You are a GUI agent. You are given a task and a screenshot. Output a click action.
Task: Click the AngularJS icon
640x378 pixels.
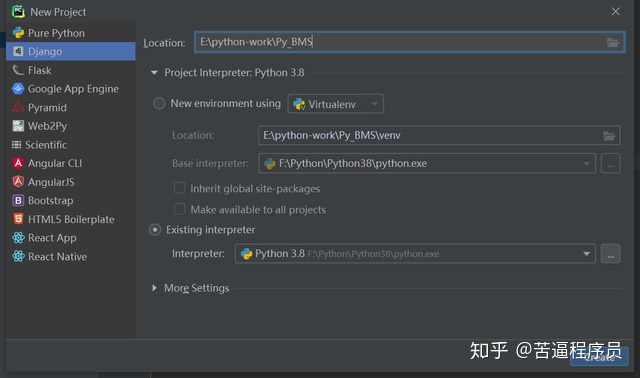tap(18, 182)
